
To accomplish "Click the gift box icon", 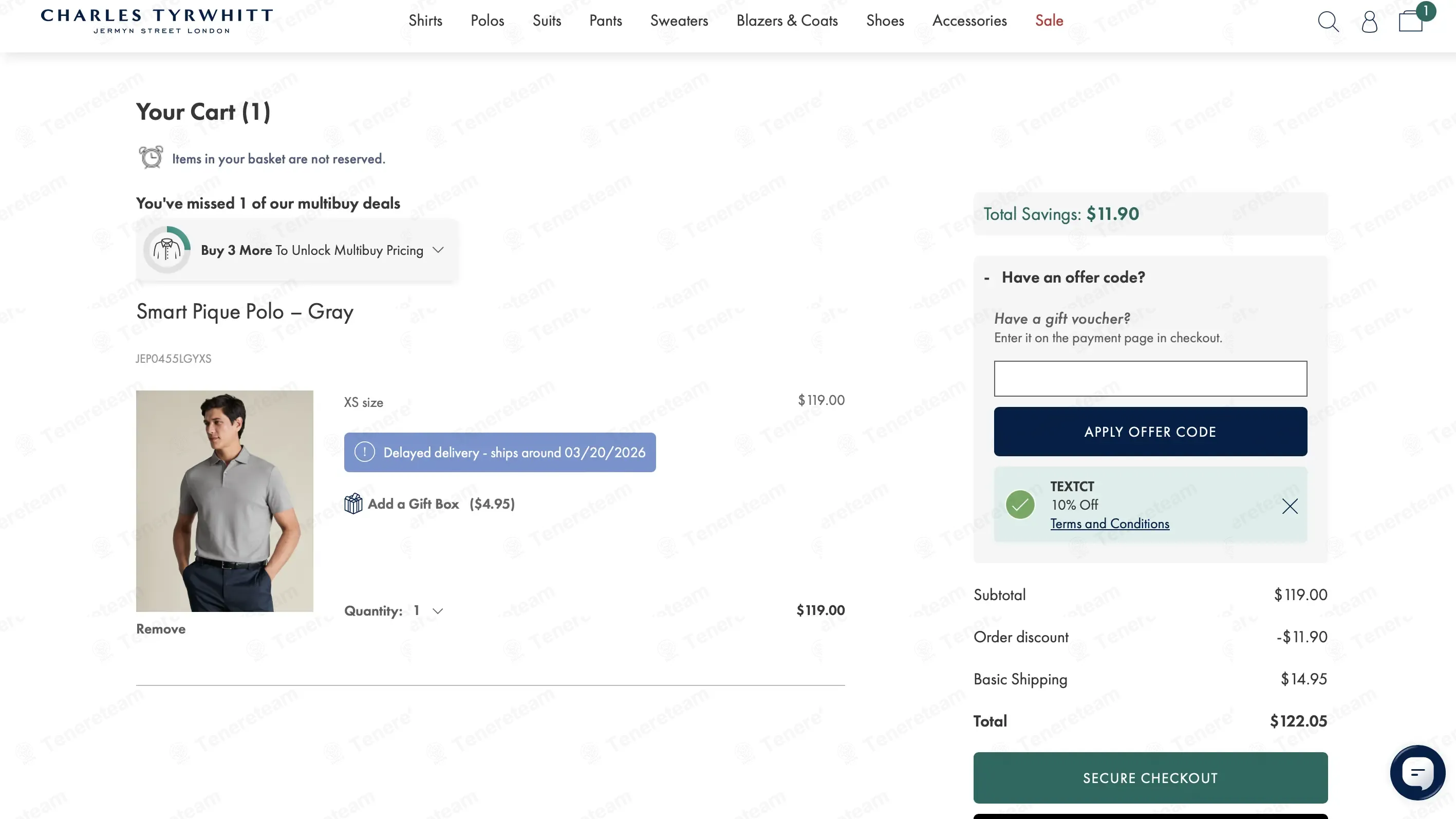I will coord(353,503).
